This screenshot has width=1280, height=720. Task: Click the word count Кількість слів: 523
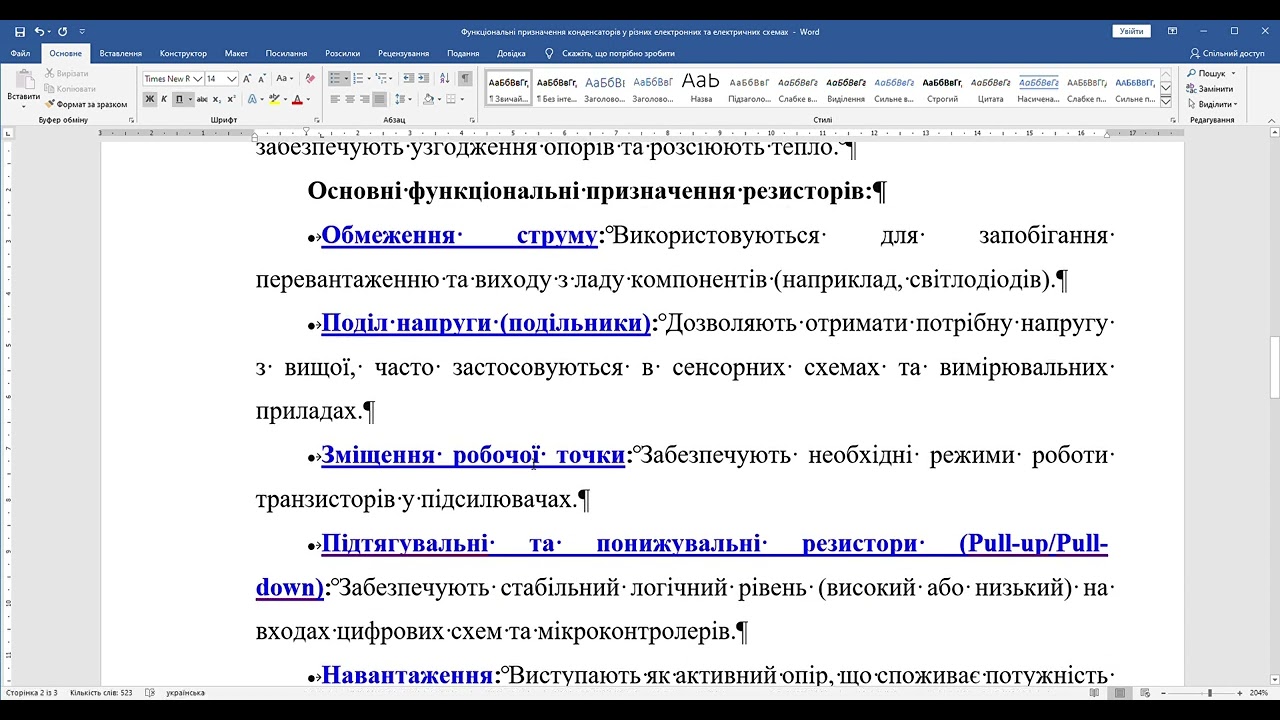click(x=101, y=692)
